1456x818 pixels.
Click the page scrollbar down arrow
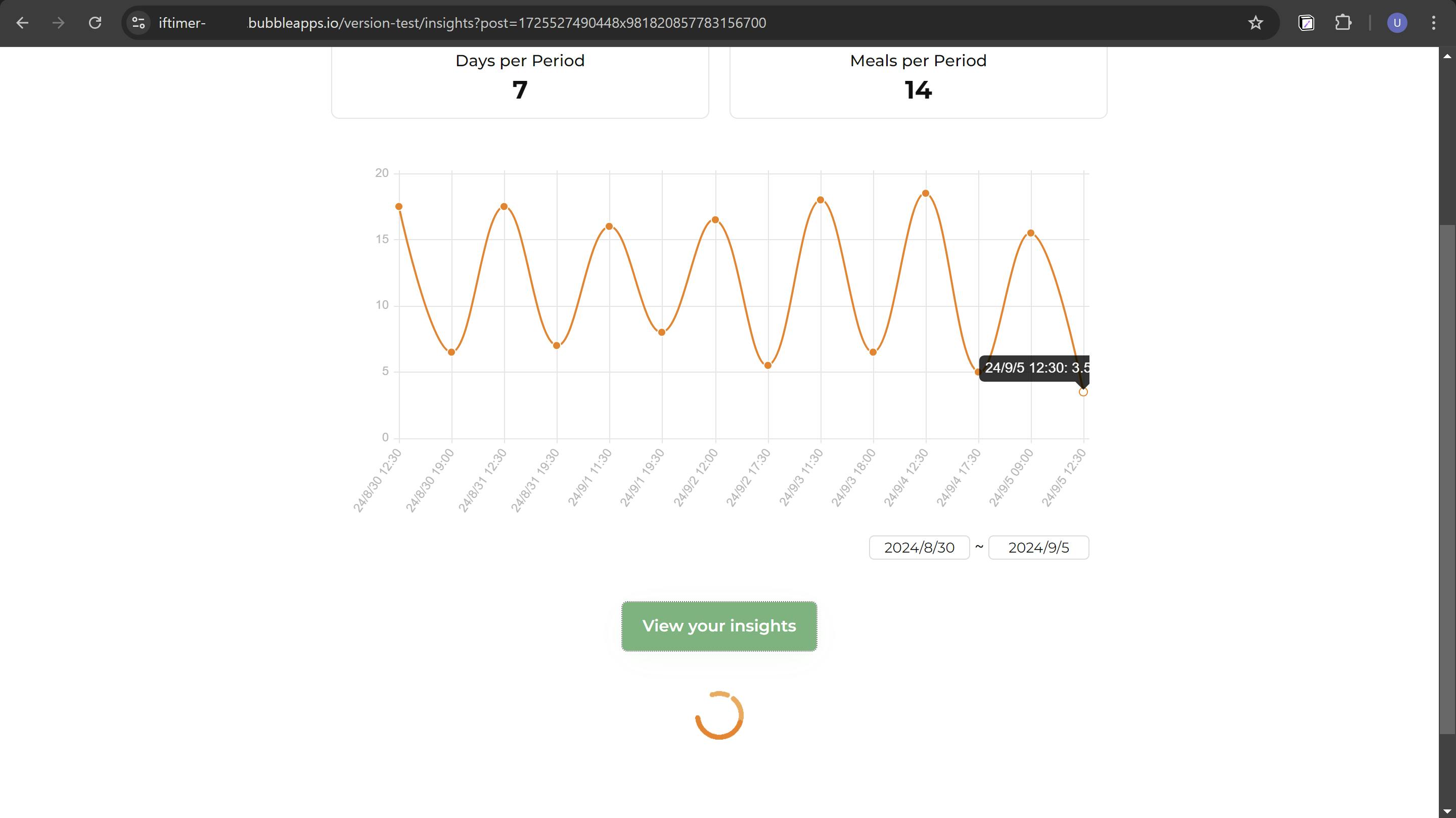[1447, 812]
